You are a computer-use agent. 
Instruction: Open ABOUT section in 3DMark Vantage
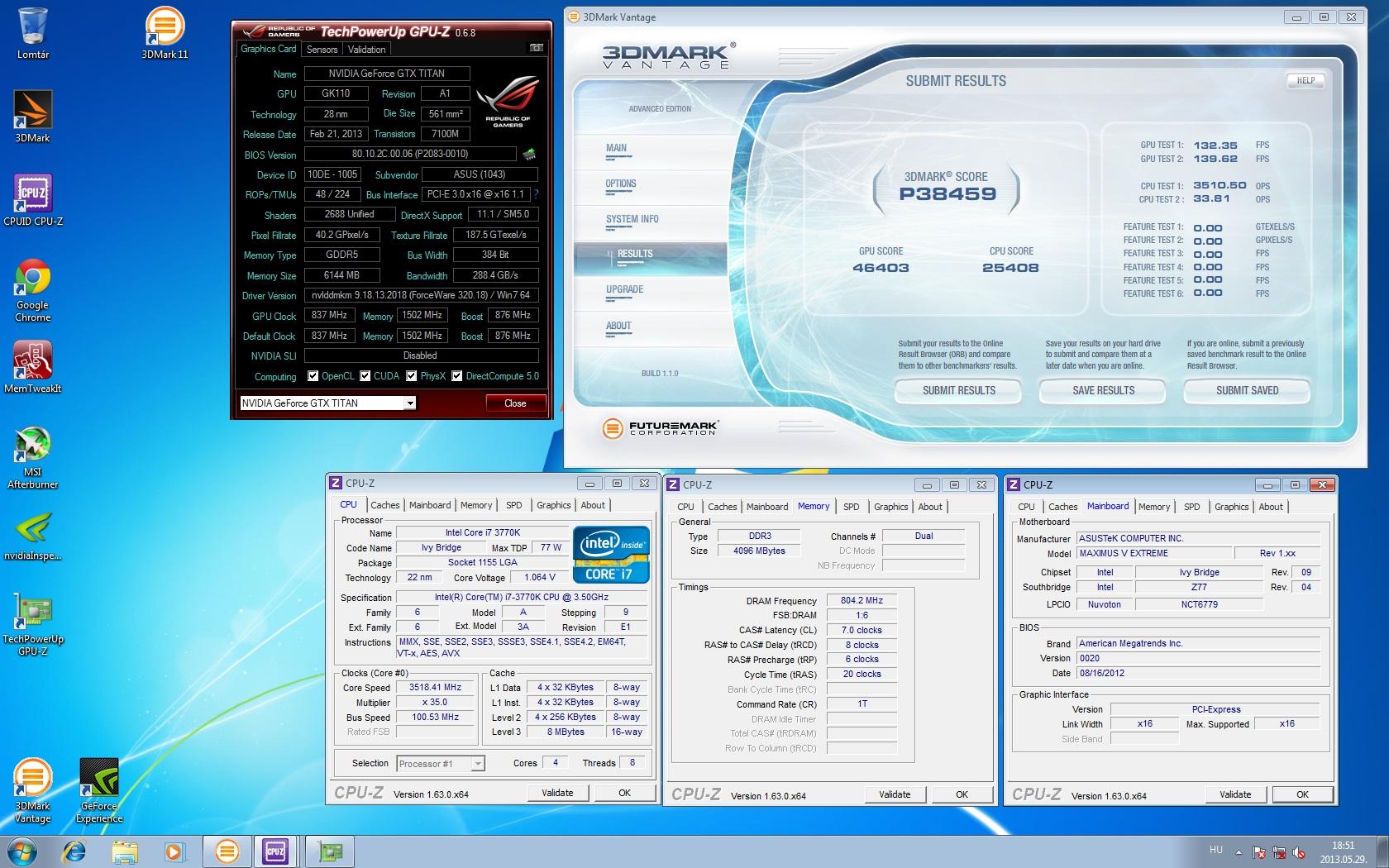(x=618, y=326)
